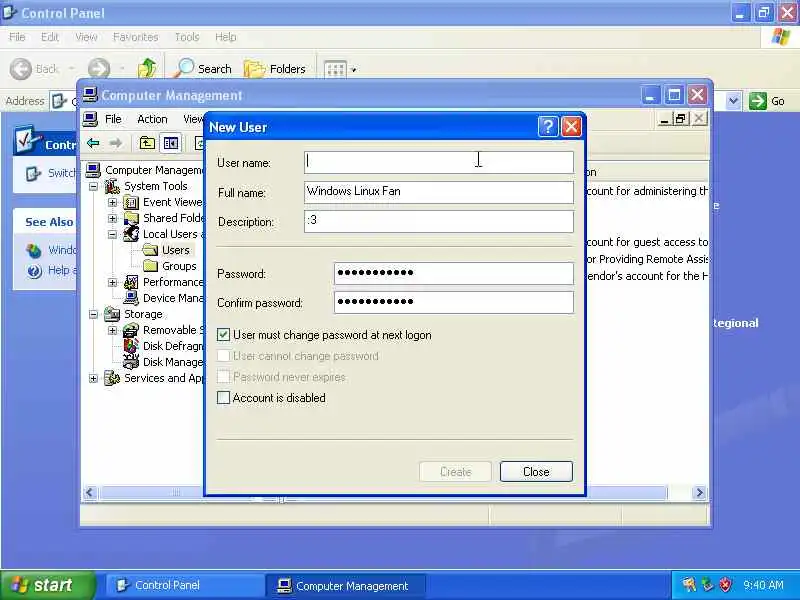This screenshot has height=600, width=800.
Task: Expand Services and Applications node
Action: [93, 378]
